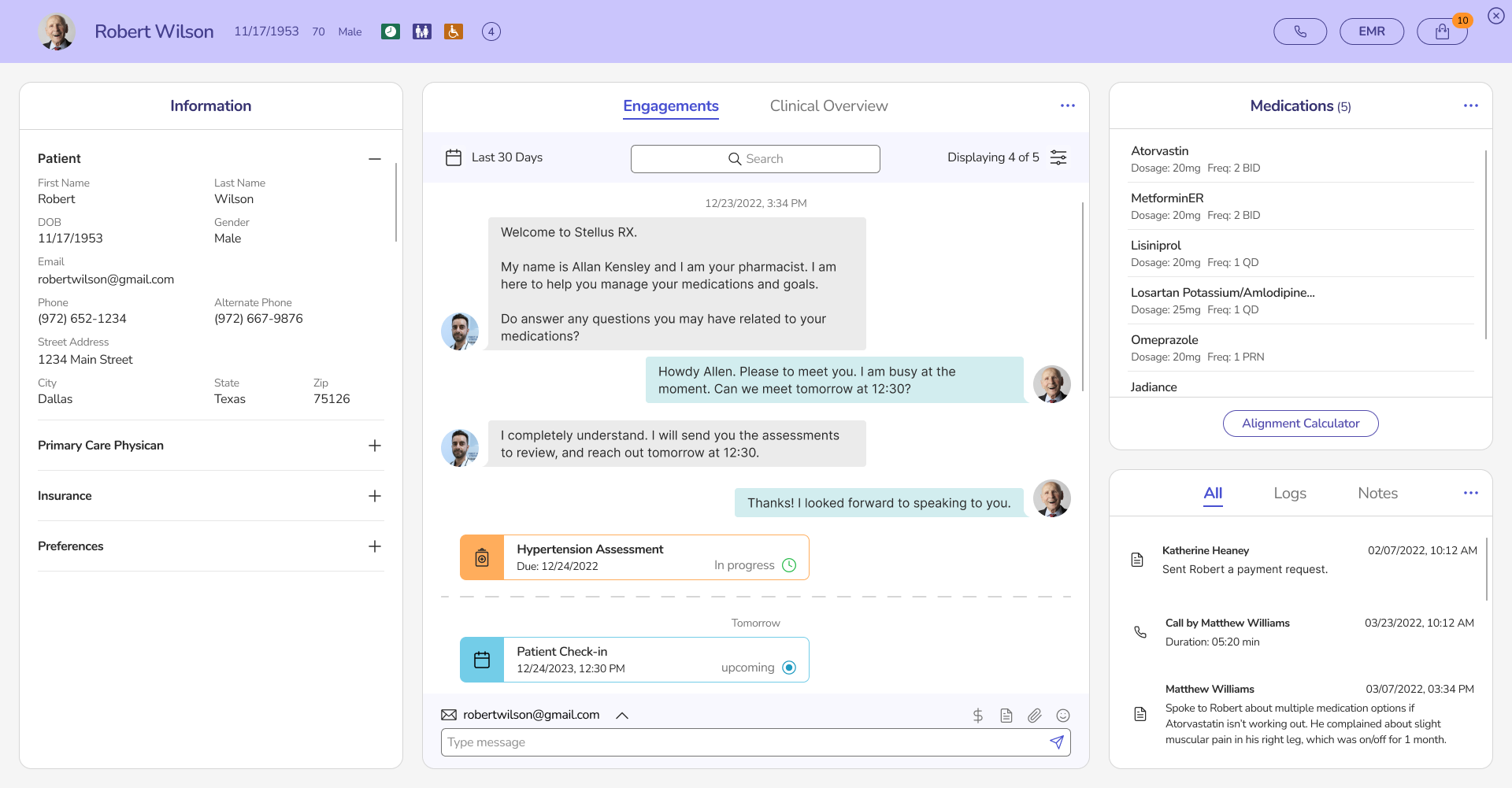Viewport: 1512px width, 788px height.
Task: Click the medications list scrollbar
Action: [1485, 244]
